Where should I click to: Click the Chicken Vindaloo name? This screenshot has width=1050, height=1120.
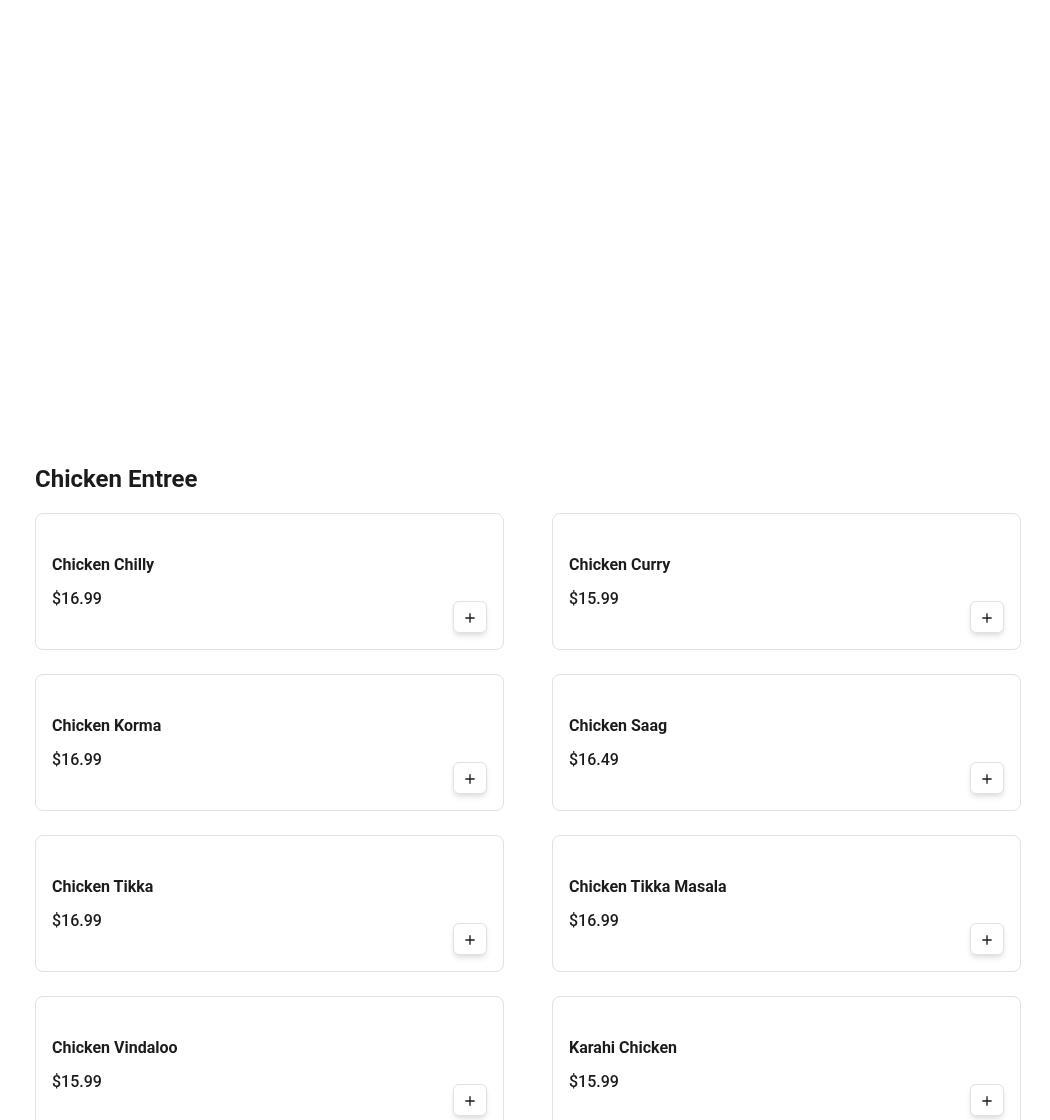(x=114, y=1048)
